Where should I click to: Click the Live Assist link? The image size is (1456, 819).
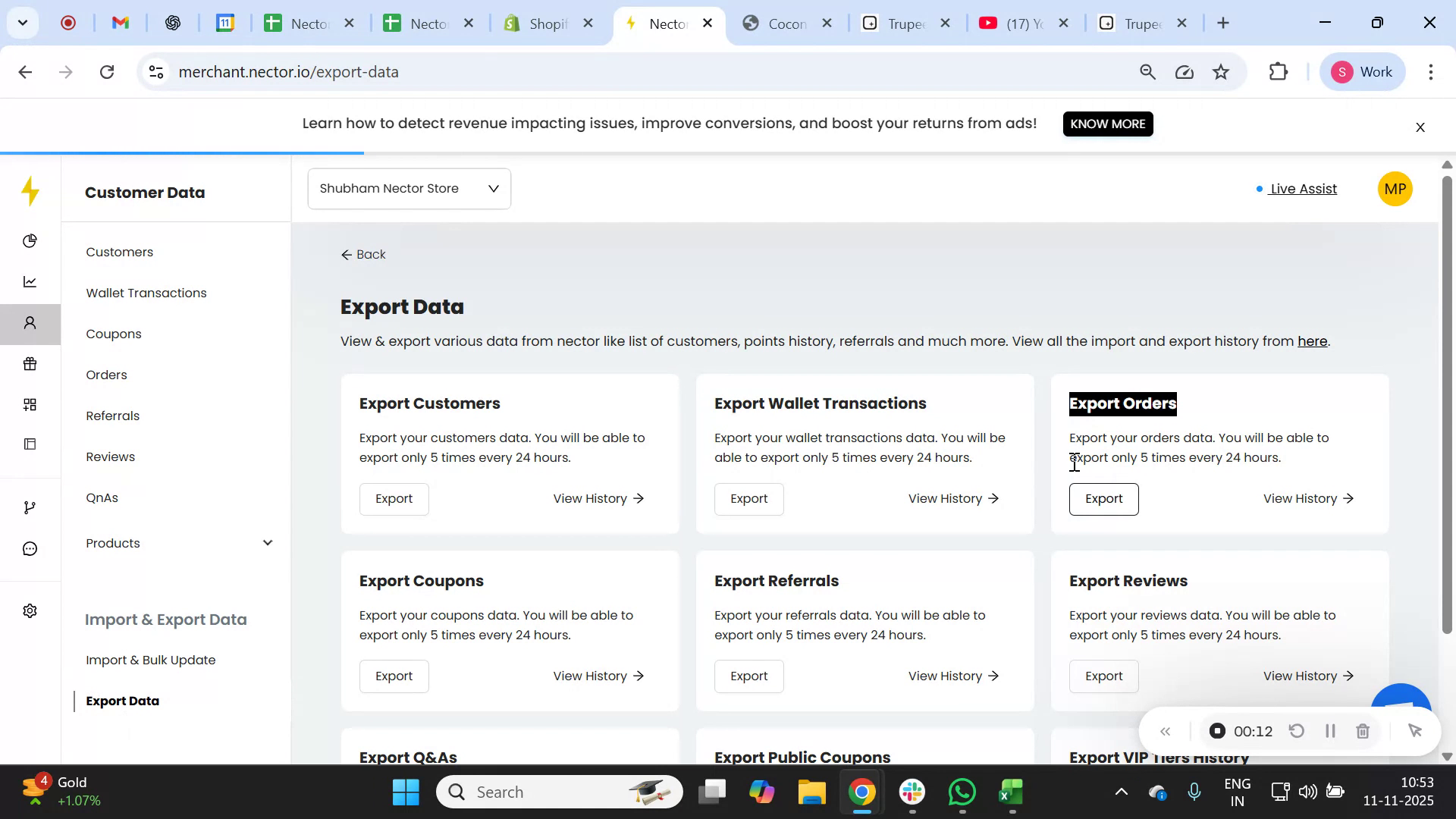(x=1303, y=189)
